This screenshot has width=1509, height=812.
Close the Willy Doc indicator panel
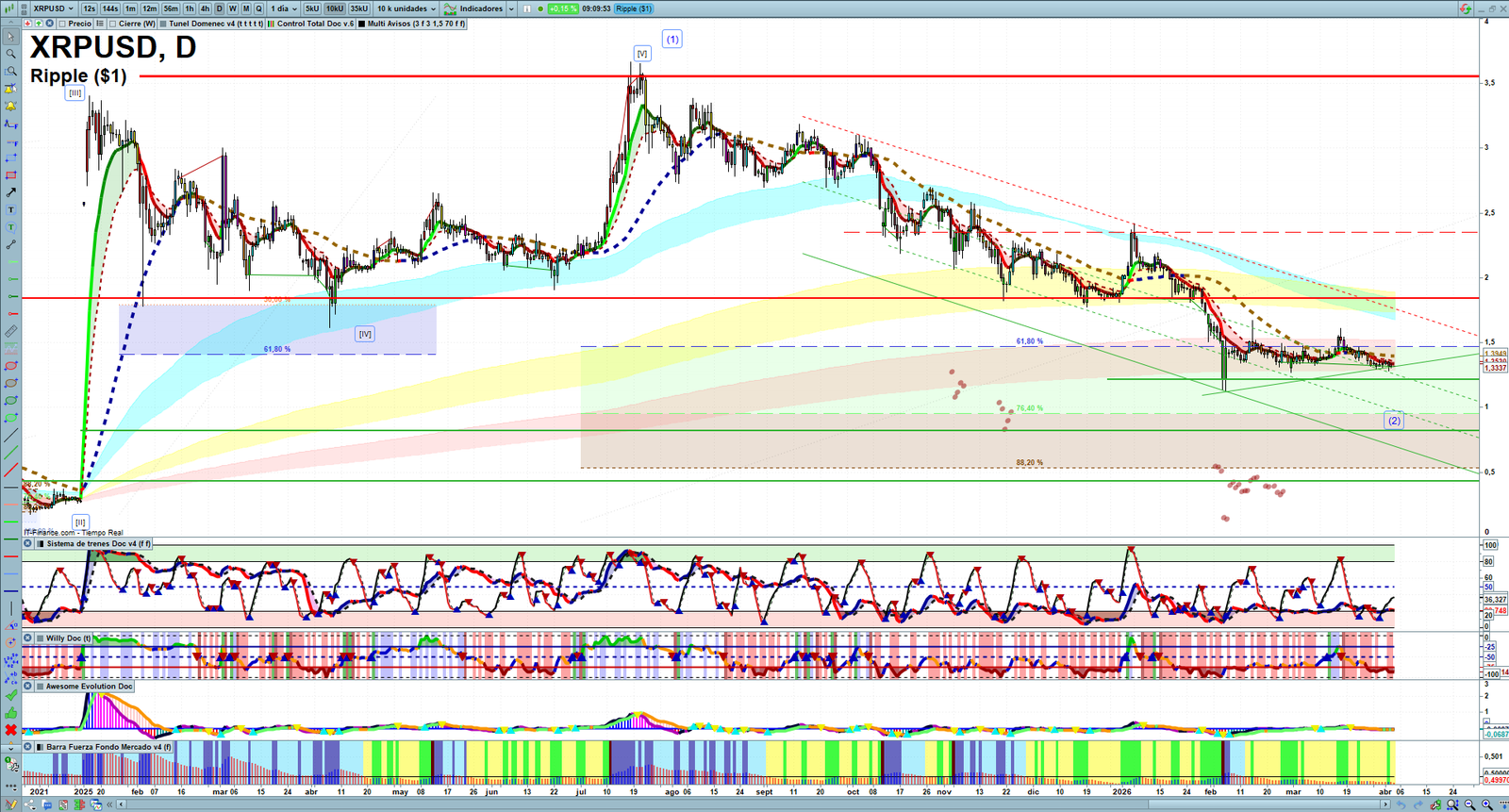coord(28,638)
